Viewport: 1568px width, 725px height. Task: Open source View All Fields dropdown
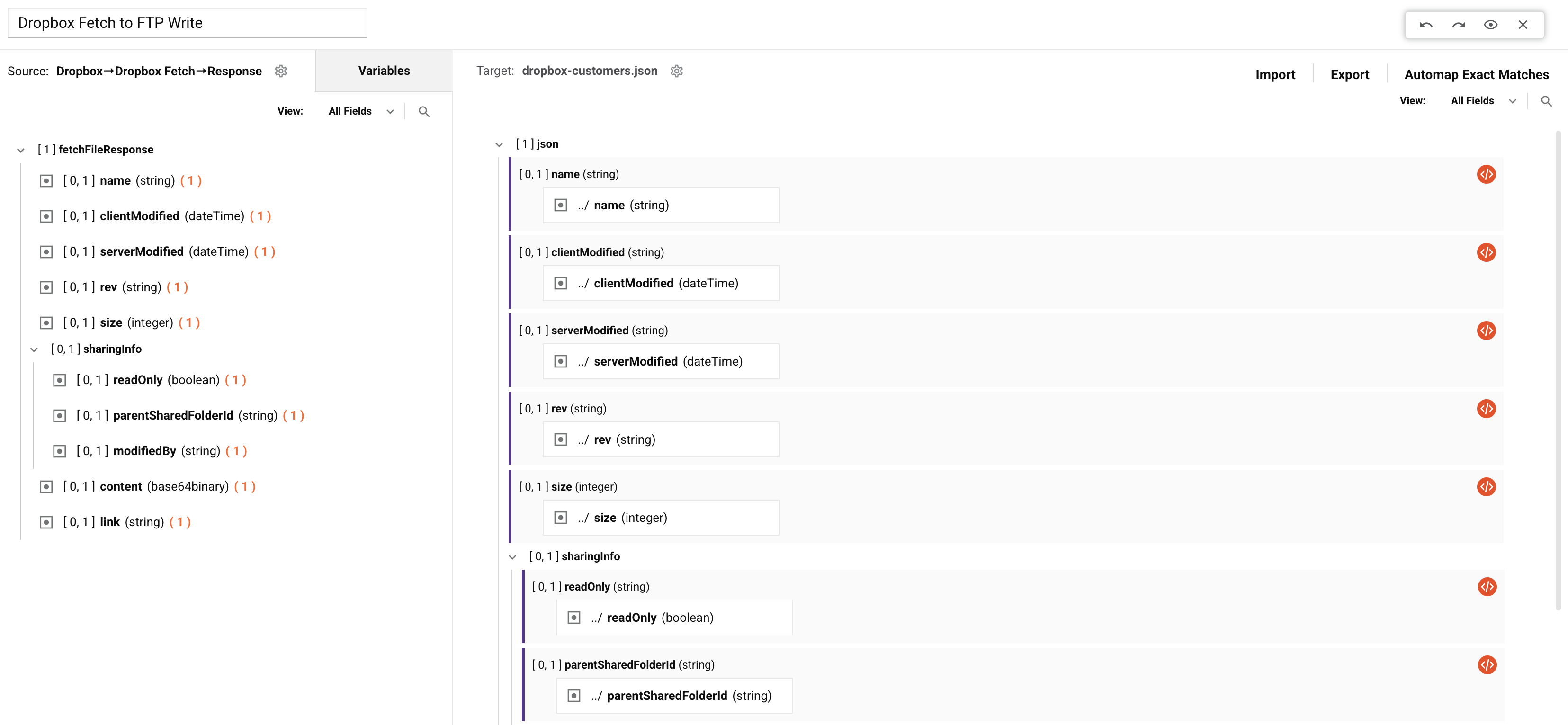pos(361,111)
